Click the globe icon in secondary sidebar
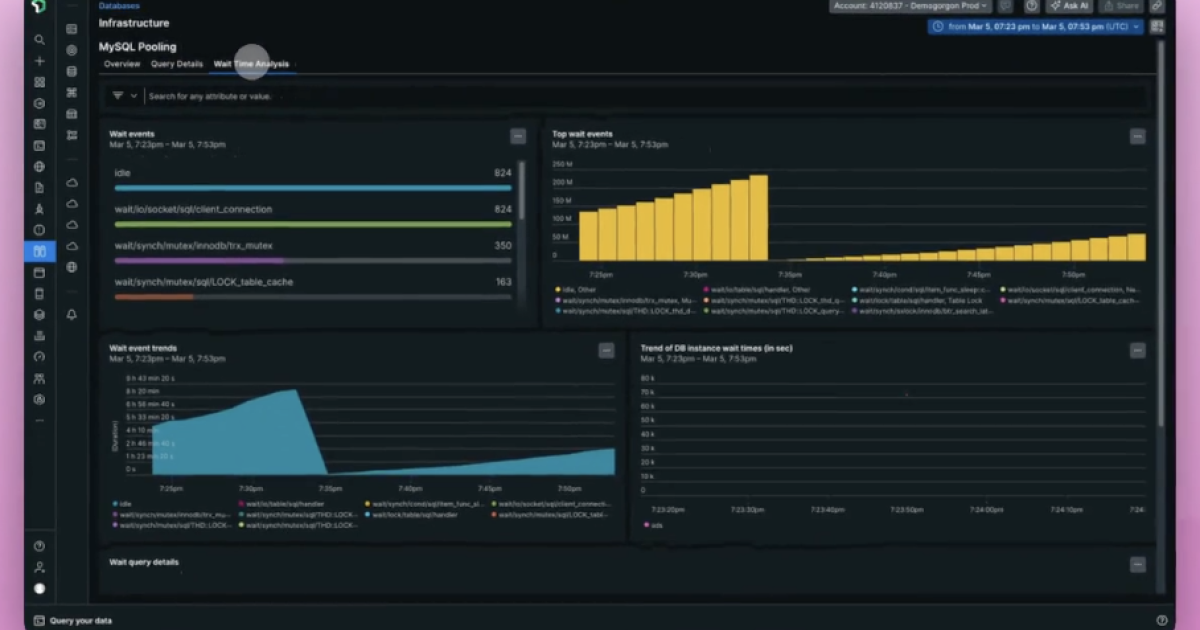The width and height of the screenshot is (1200, 630). 72,267
